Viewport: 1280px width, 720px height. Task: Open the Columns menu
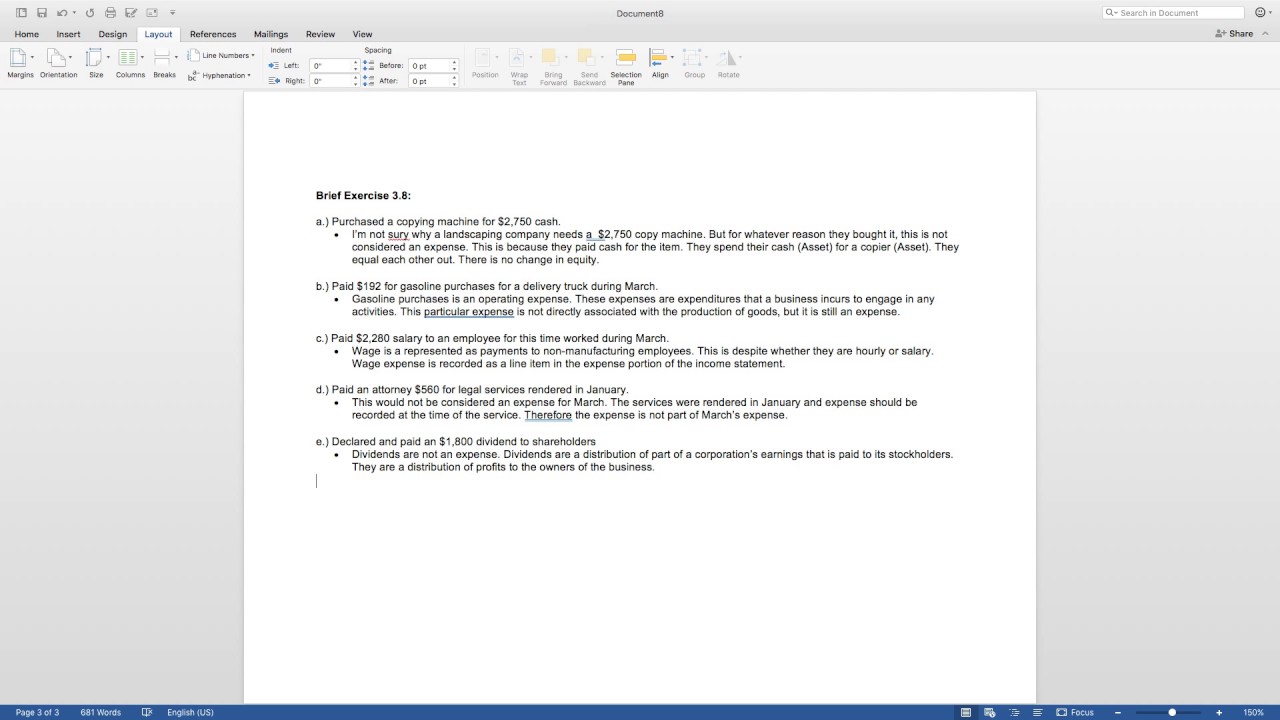[x=130, y=63]
